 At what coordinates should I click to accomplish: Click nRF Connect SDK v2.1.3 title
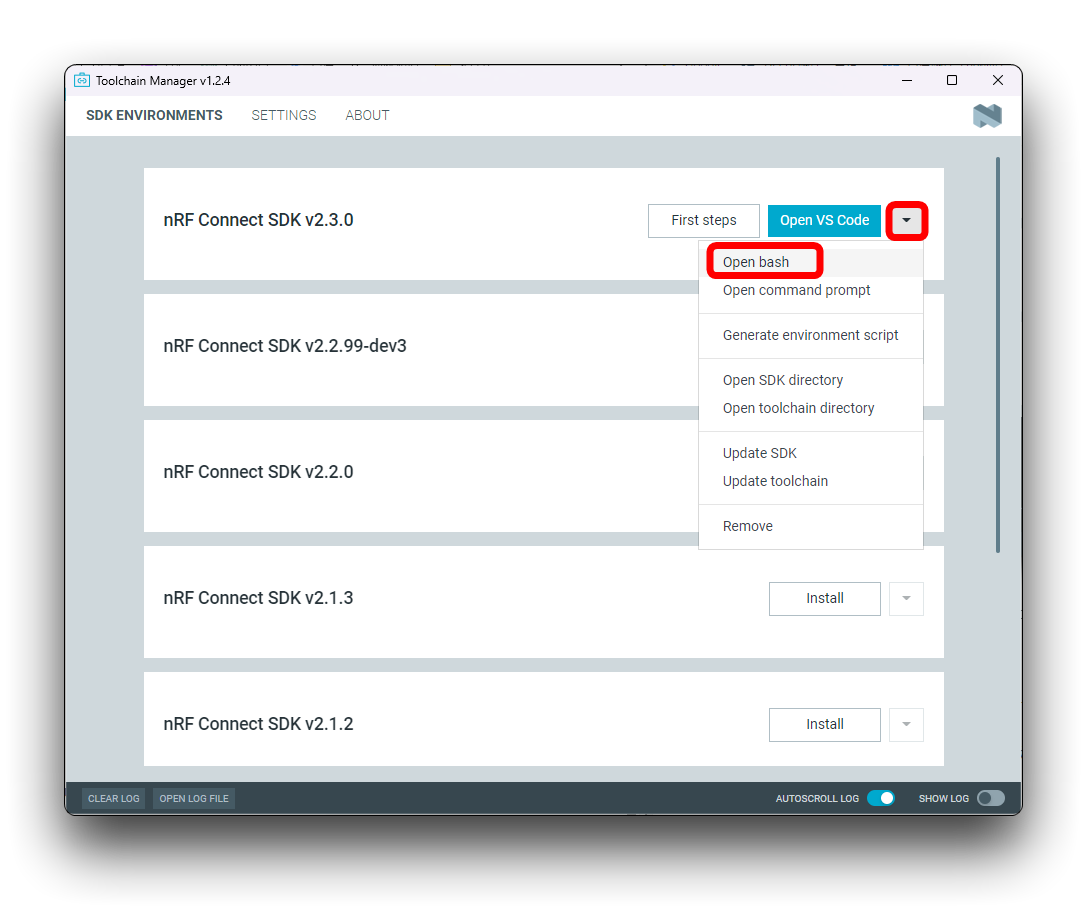(x=258, y=598)
